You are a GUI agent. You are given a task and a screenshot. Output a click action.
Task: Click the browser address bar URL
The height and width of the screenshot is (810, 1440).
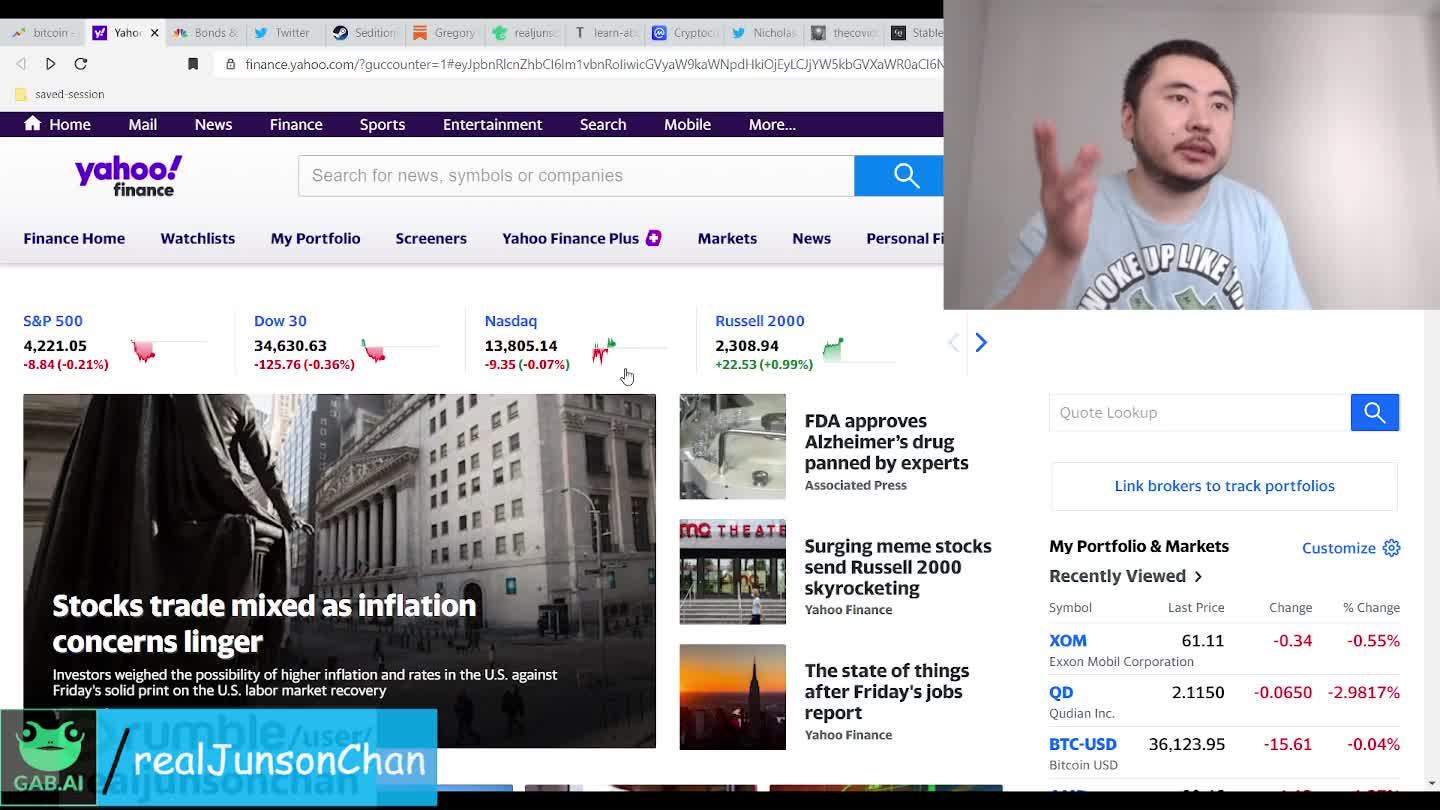[x=593, y=64]
